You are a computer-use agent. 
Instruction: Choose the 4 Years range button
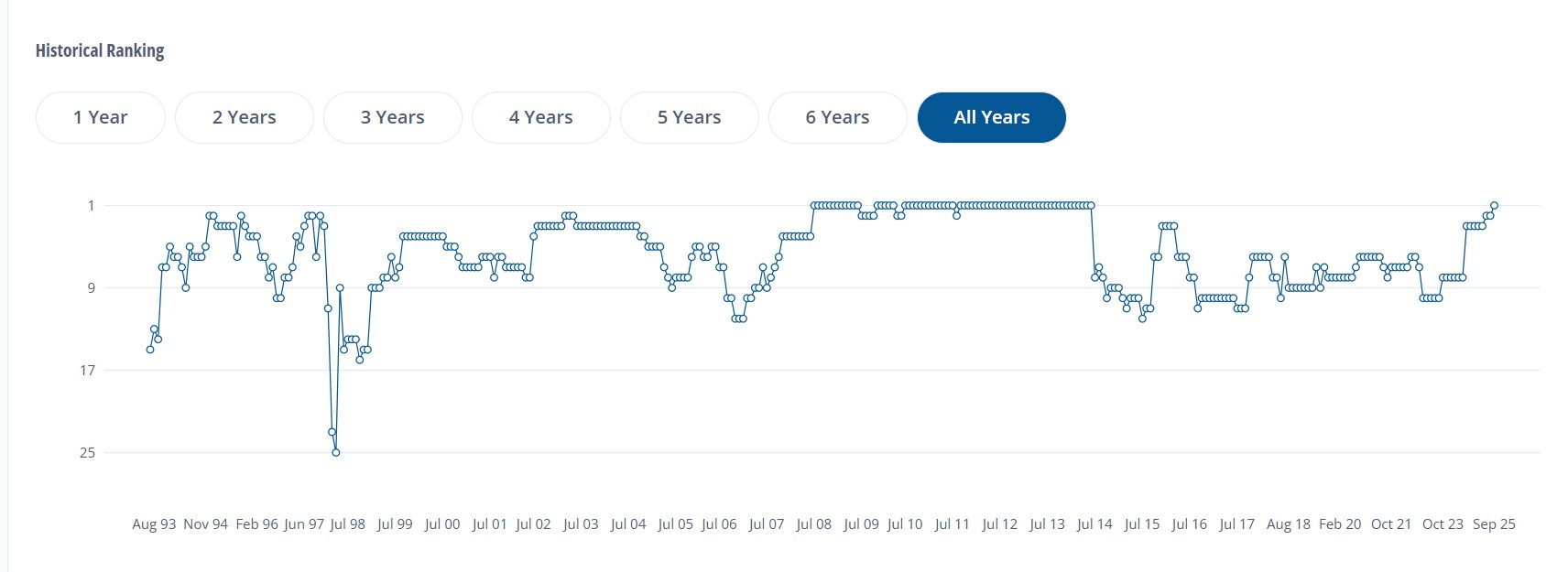coord(541,117)
